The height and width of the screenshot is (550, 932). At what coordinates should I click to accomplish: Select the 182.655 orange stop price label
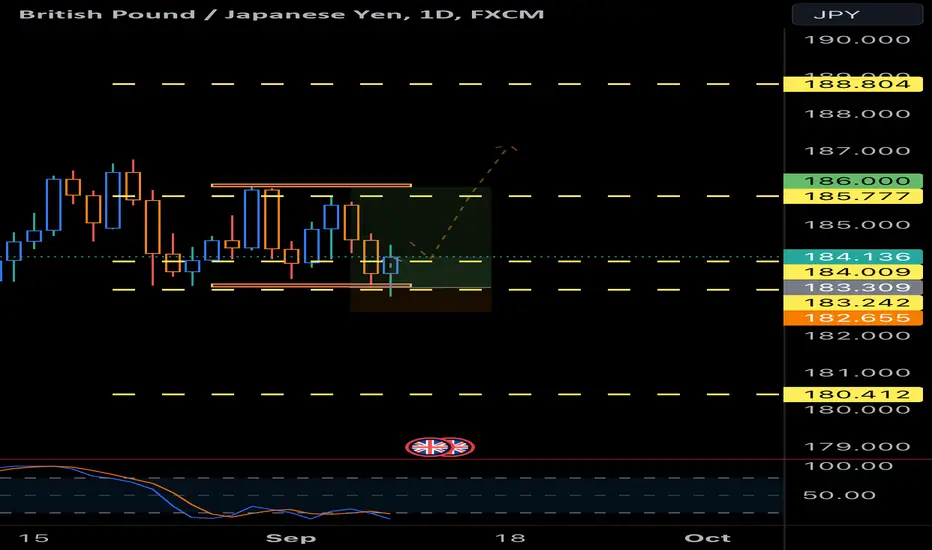(853, 318)
